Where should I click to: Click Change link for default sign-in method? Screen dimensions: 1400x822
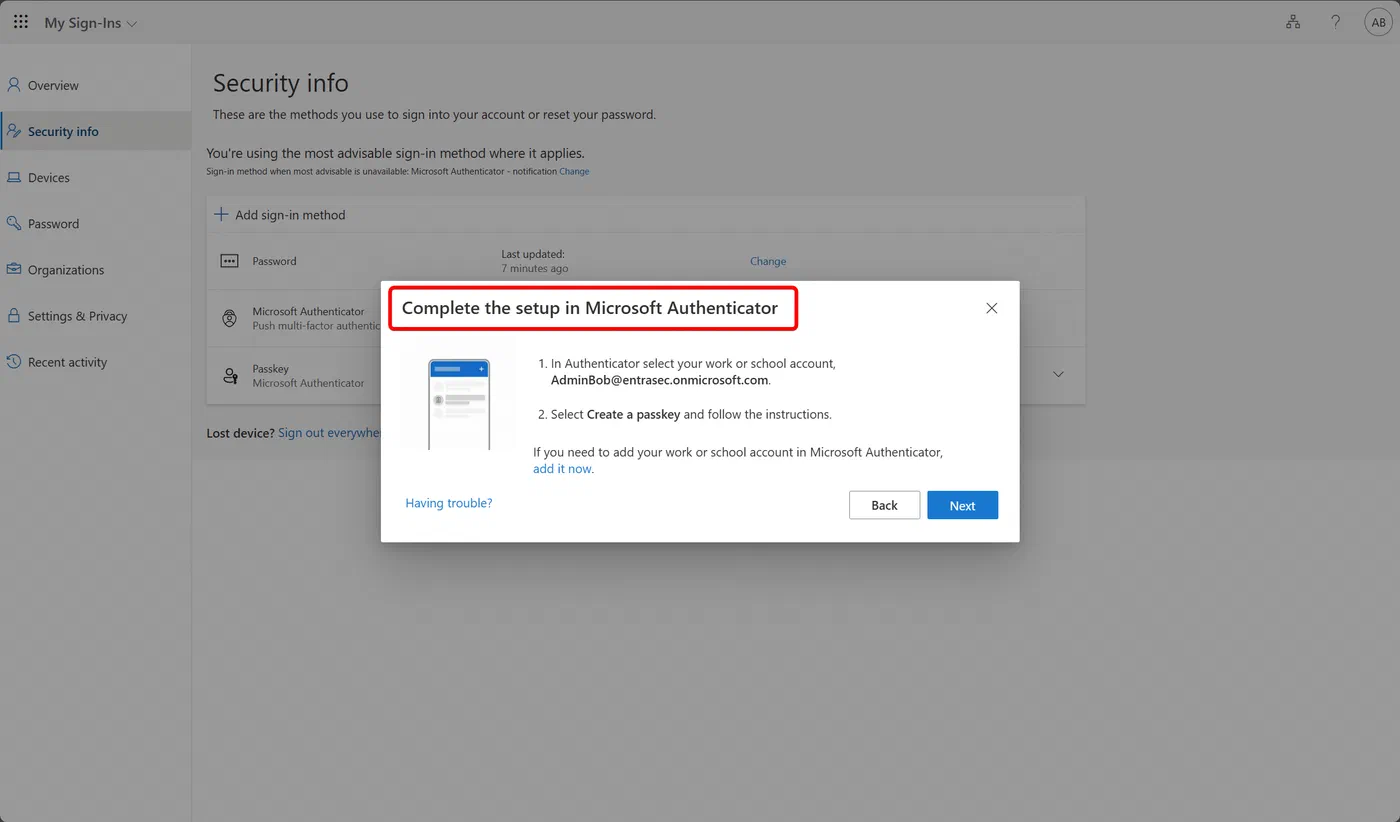(574, 171)
